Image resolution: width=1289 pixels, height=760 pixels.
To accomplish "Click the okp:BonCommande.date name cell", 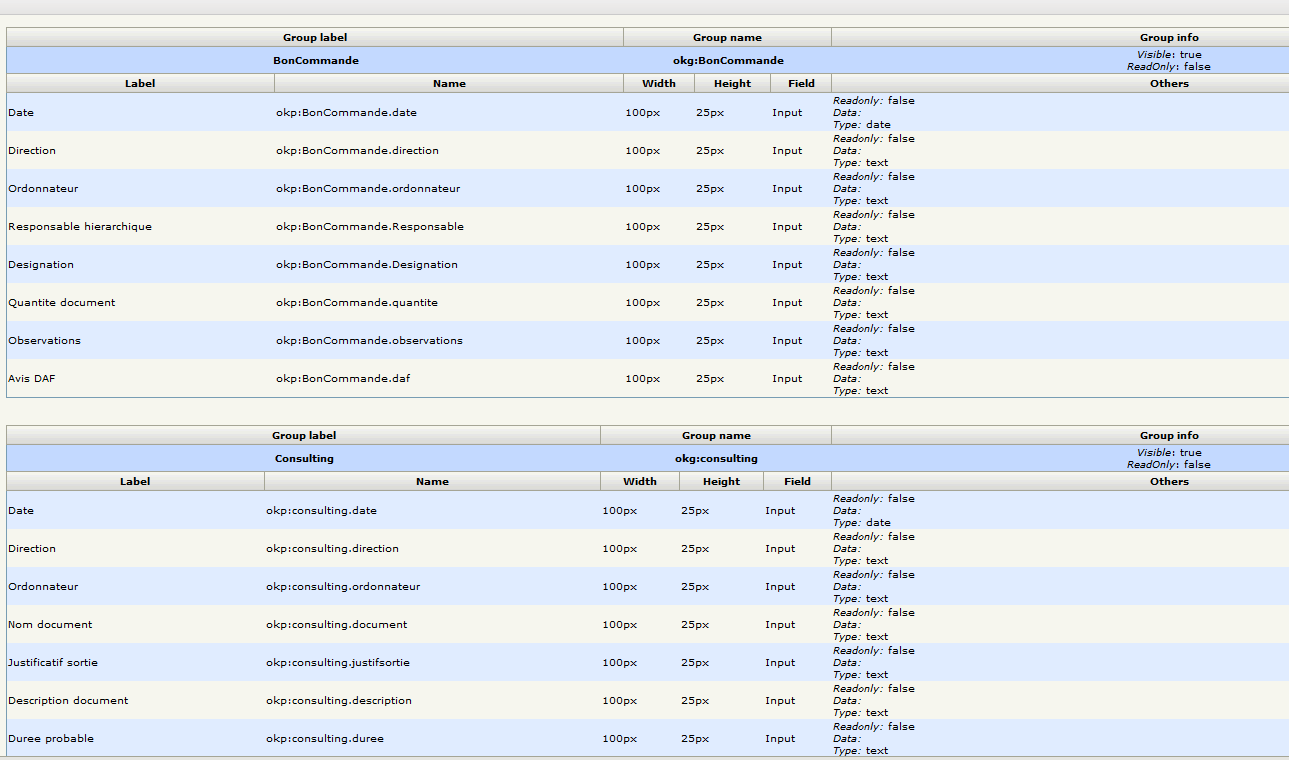I will tap(346, 113).
